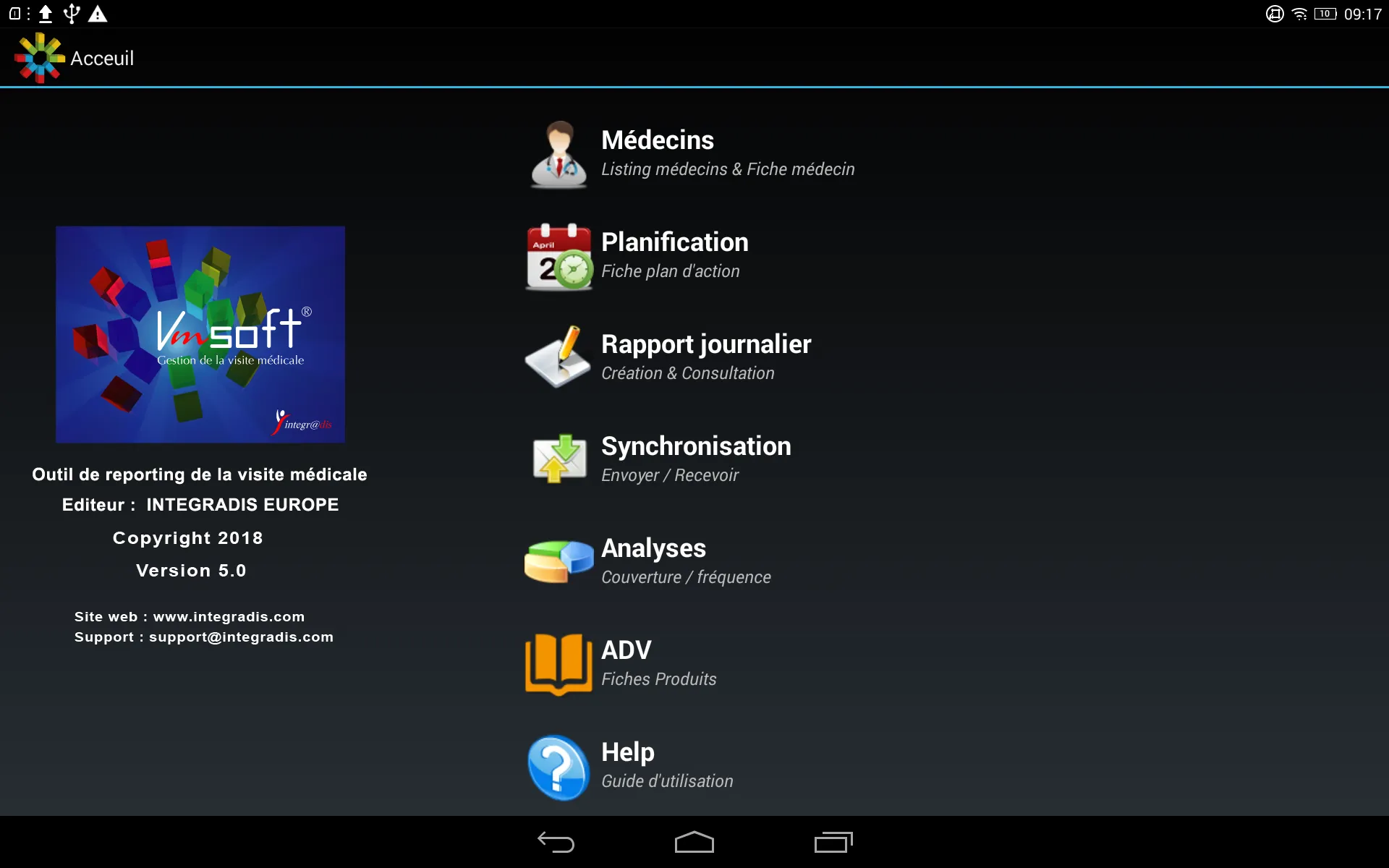Tap the Android home navigation button
The image size is (1389, 868).
(694, 842)
